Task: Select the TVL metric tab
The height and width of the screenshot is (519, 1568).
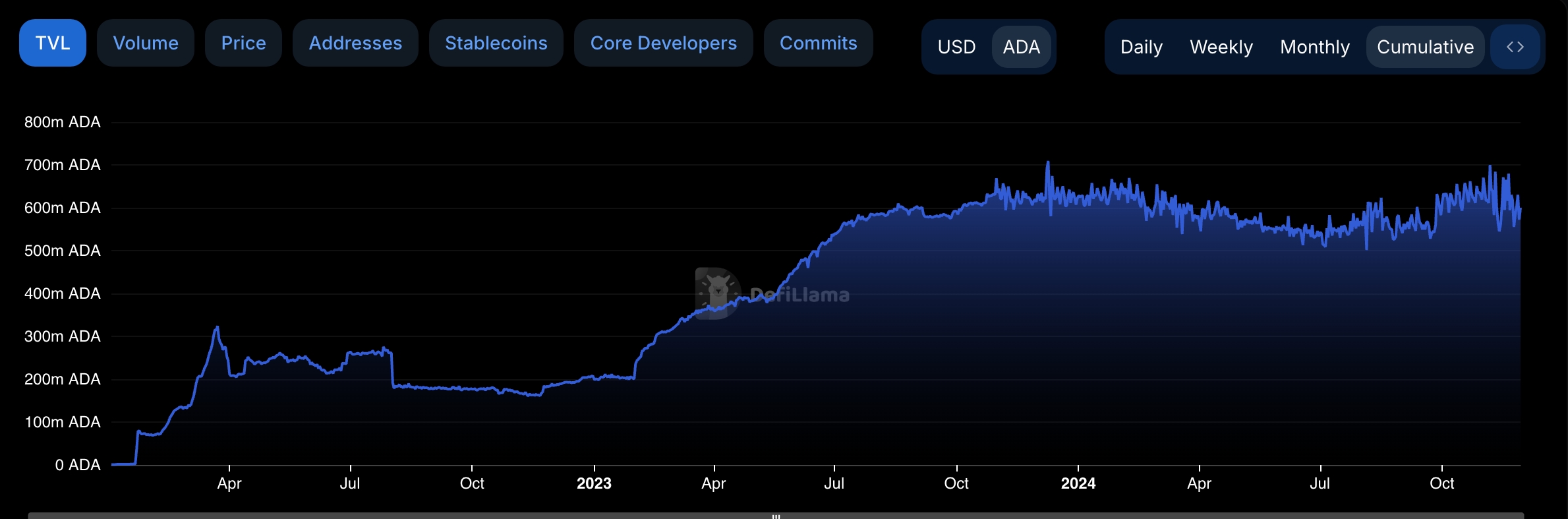Action: [x=53, y=43]
